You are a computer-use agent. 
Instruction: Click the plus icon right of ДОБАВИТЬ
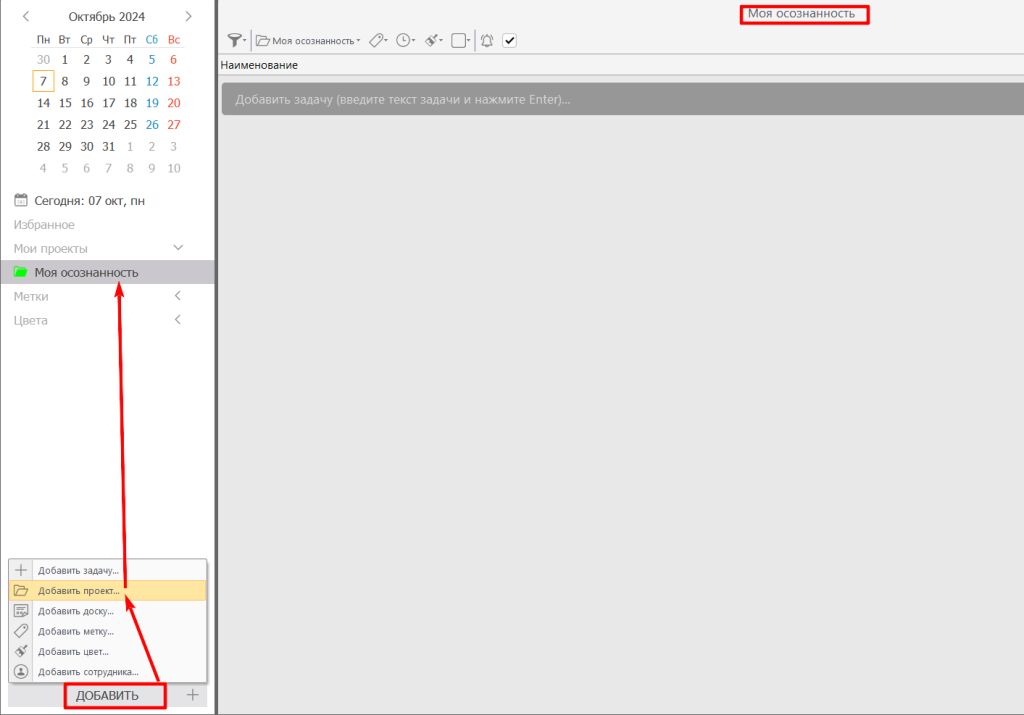[x=193, y=695]
